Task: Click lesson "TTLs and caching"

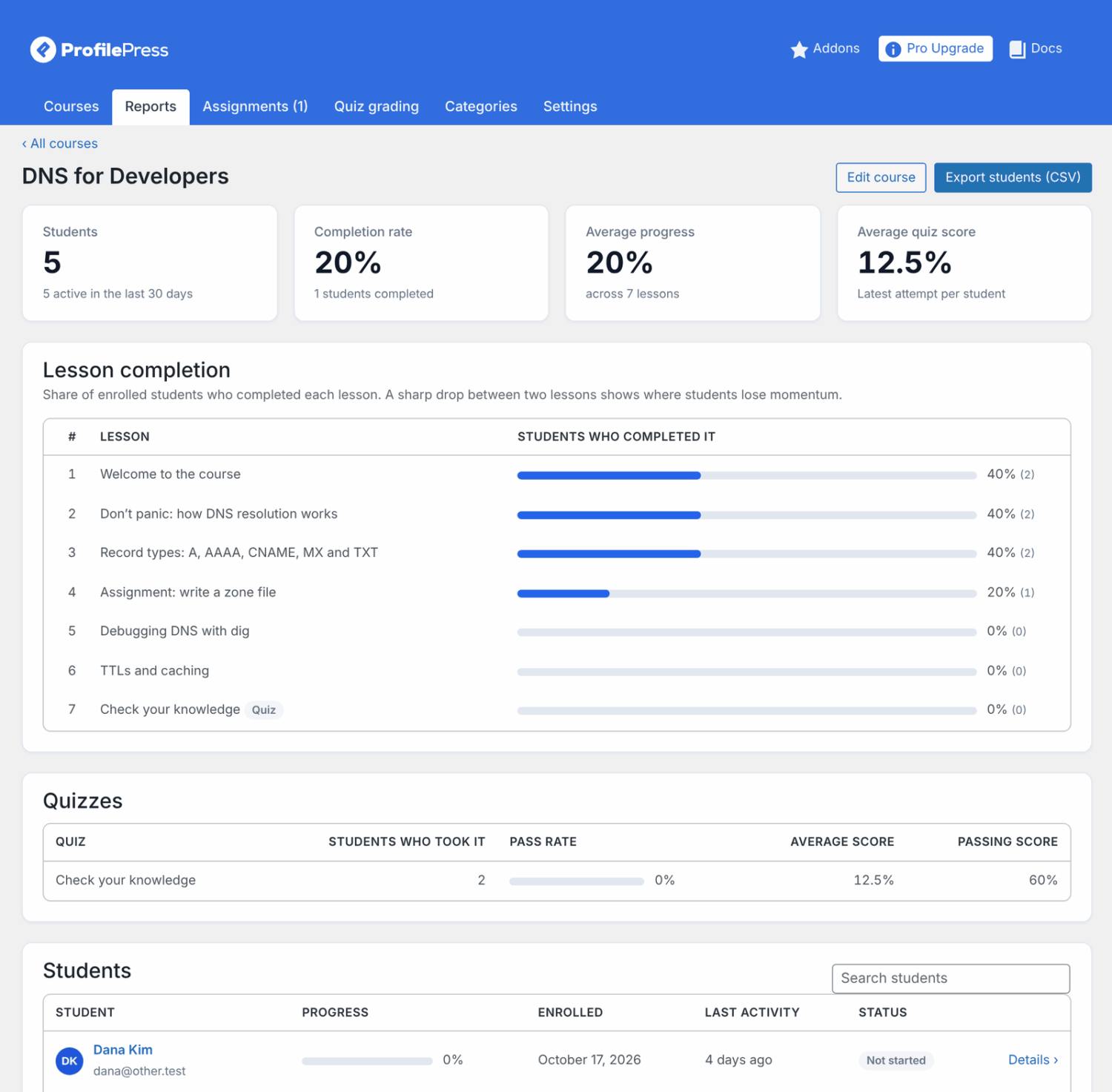Action: pyautogui.click(x=154, y=671)
